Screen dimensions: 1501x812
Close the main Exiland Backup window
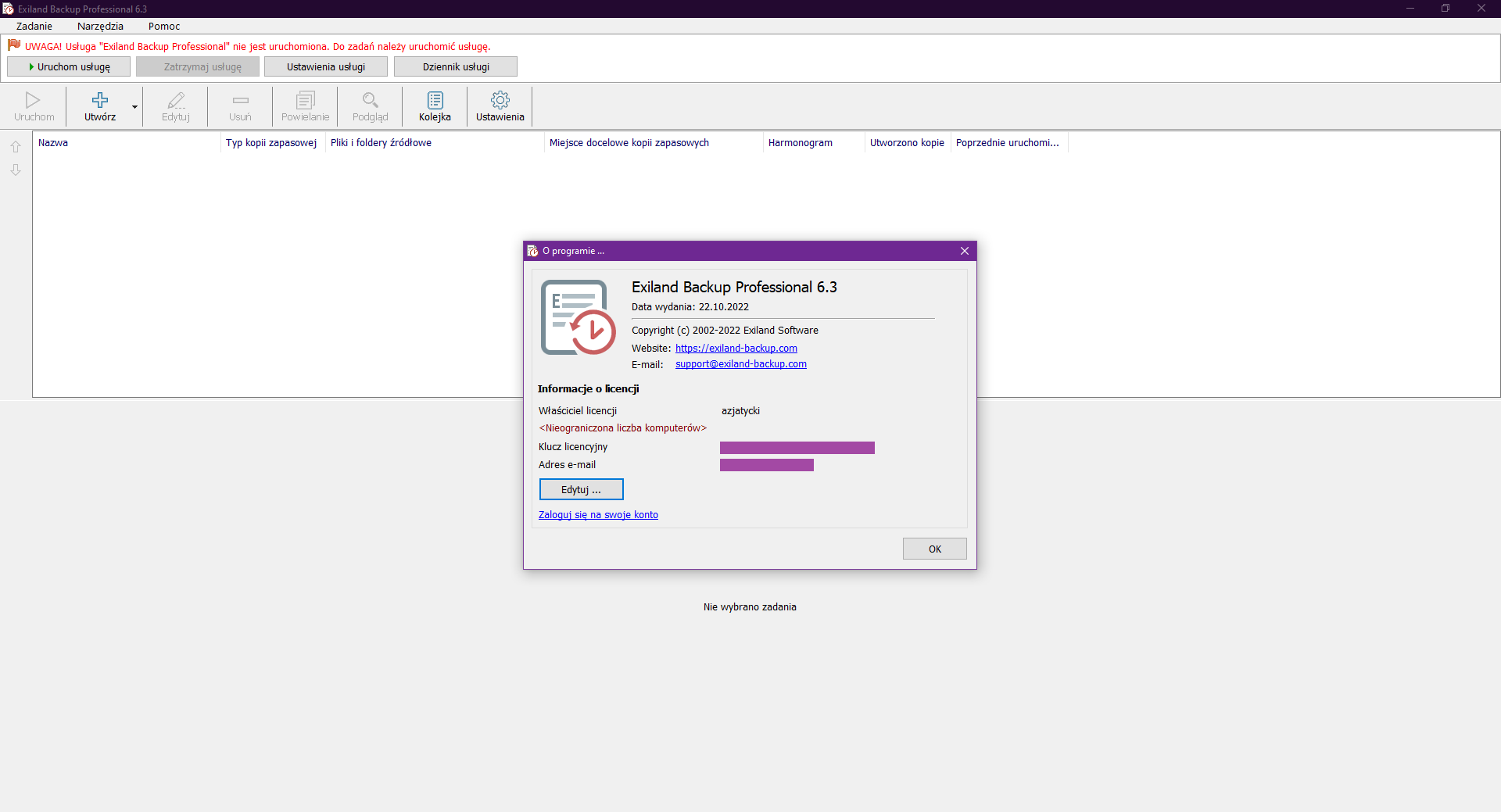[1481, 9]
